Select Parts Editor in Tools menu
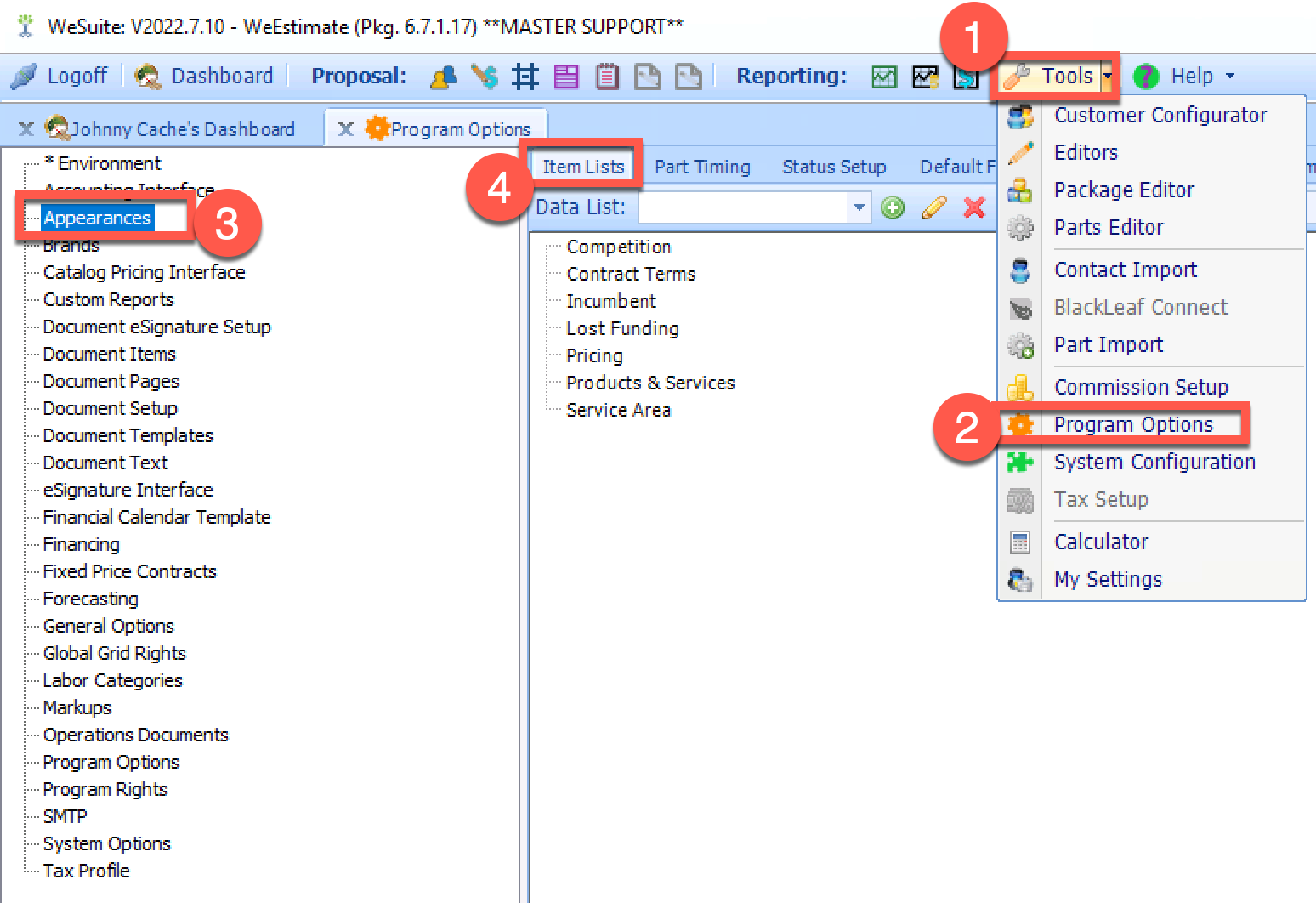 (x=1109, y=227)
